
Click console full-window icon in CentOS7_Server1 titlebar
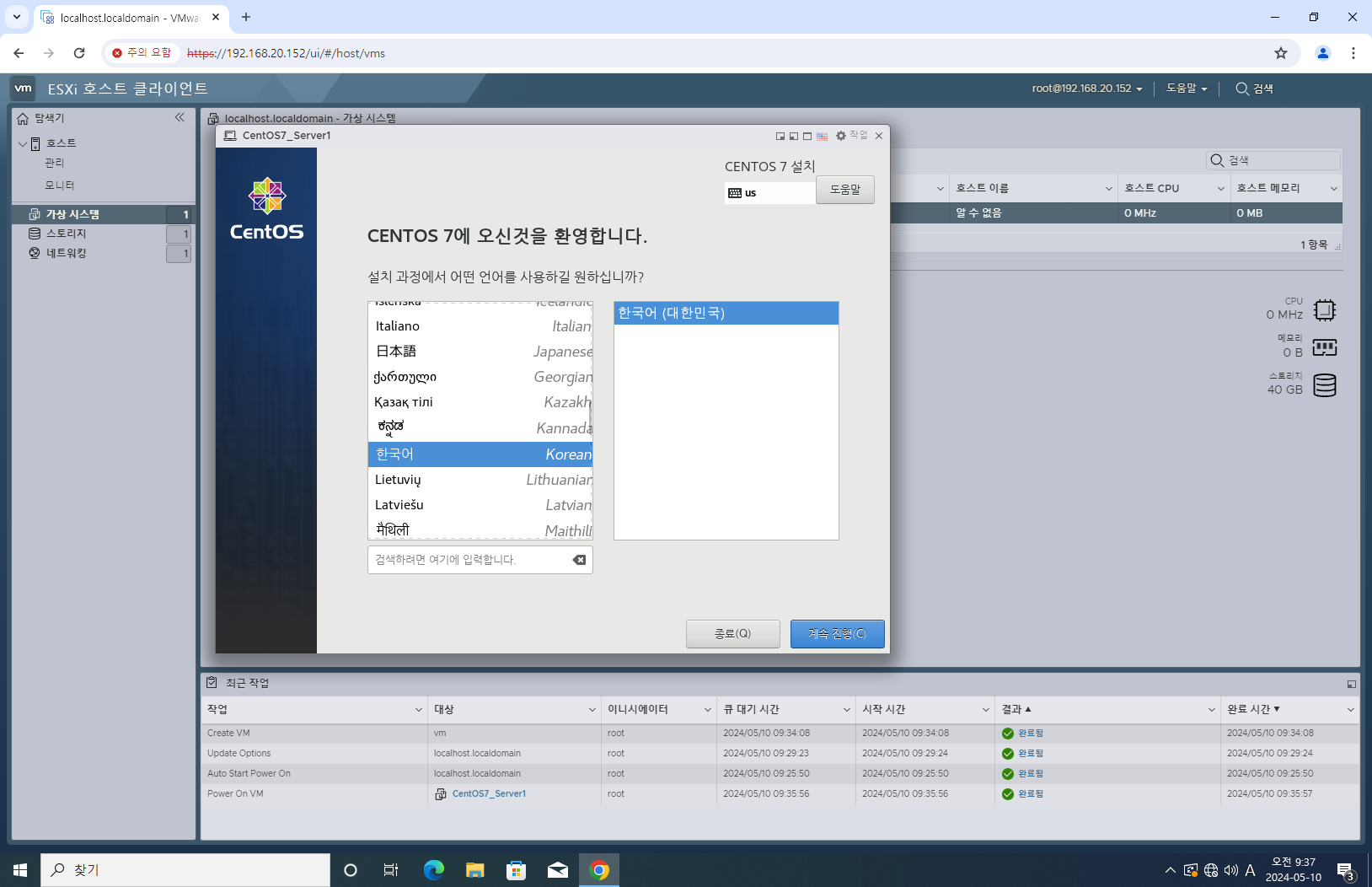[807, 136]
